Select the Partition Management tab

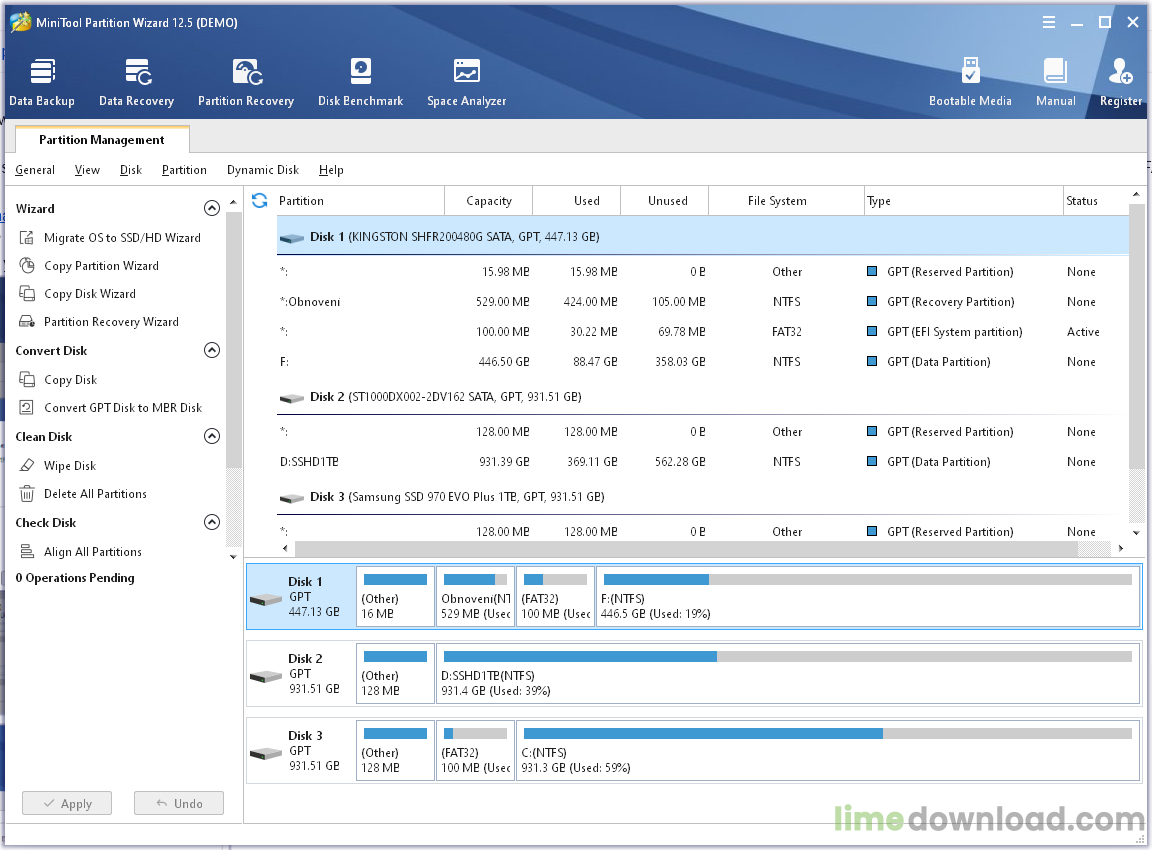[x=101, y=140]
